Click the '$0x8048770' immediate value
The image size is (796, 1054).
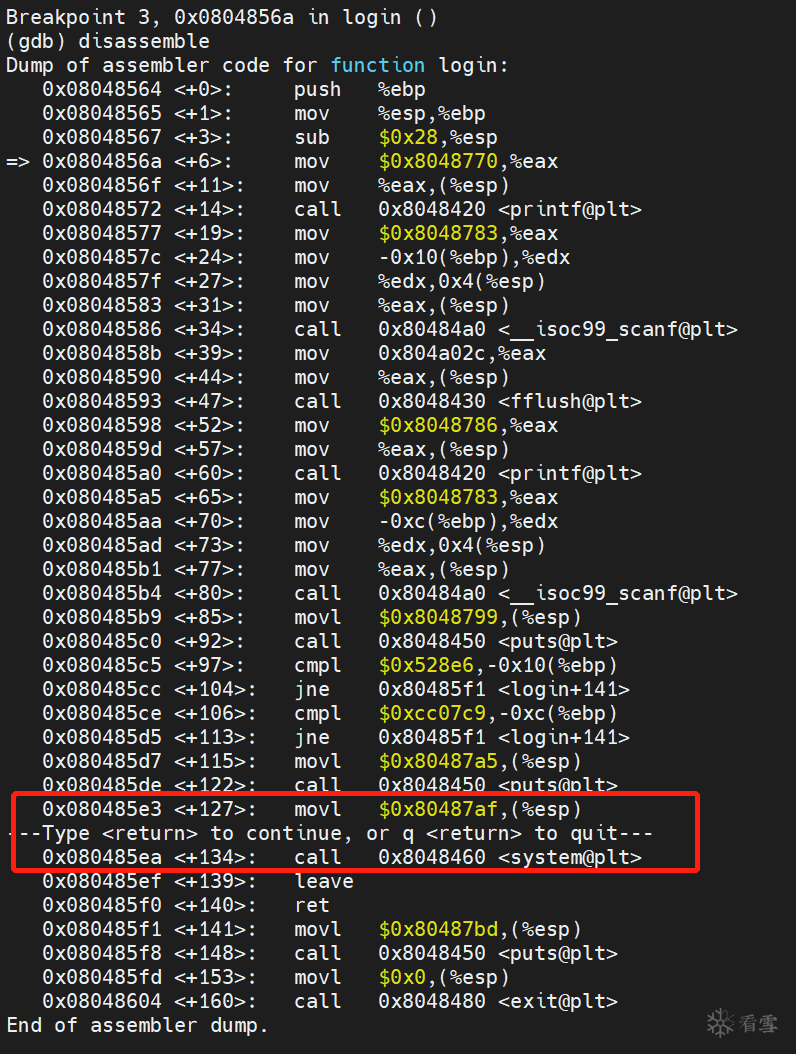coord(438,161)
